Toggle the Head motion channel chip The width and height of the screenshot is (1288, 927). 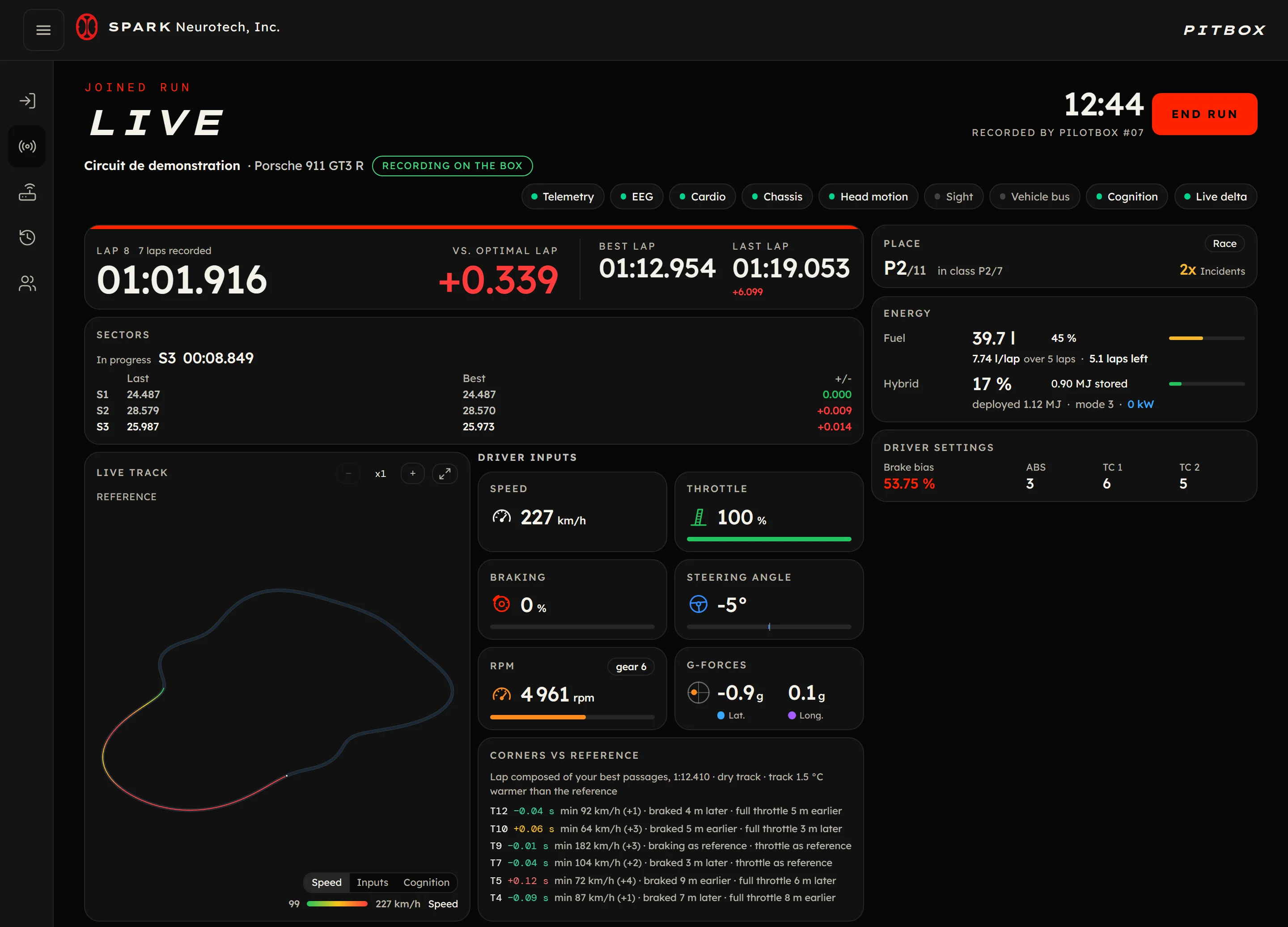tap(869, 196)
